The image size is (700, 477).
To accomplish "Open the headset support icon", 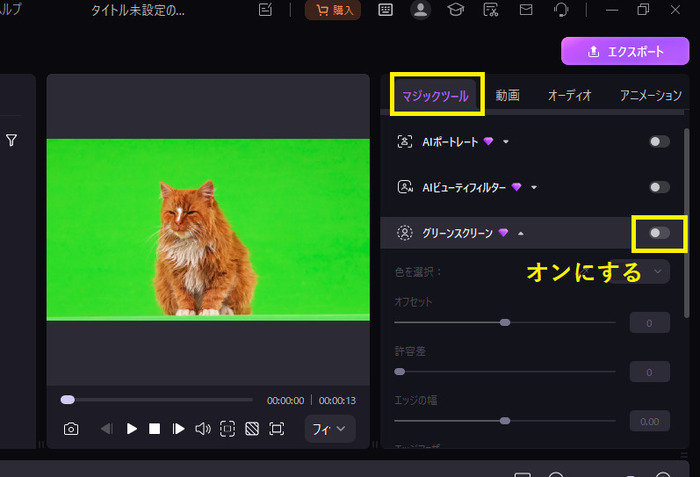I will [561, 10].
